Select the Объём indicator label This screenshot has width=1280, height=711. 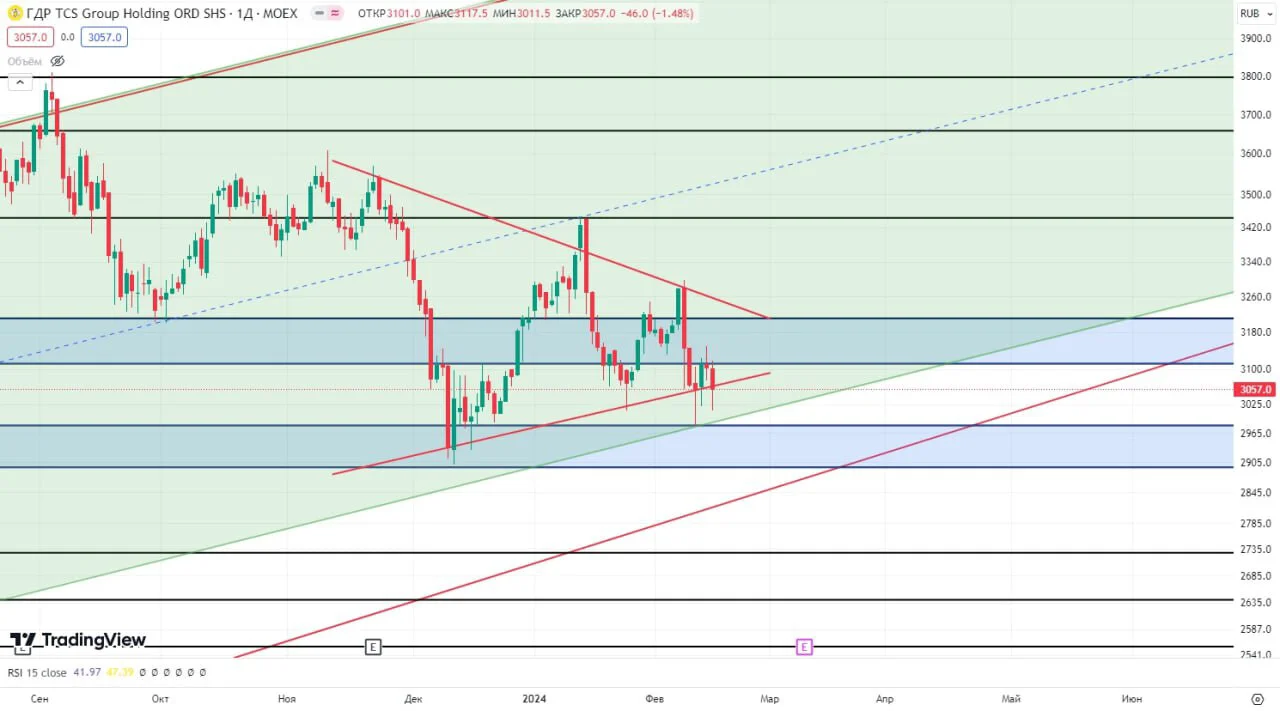25,61
